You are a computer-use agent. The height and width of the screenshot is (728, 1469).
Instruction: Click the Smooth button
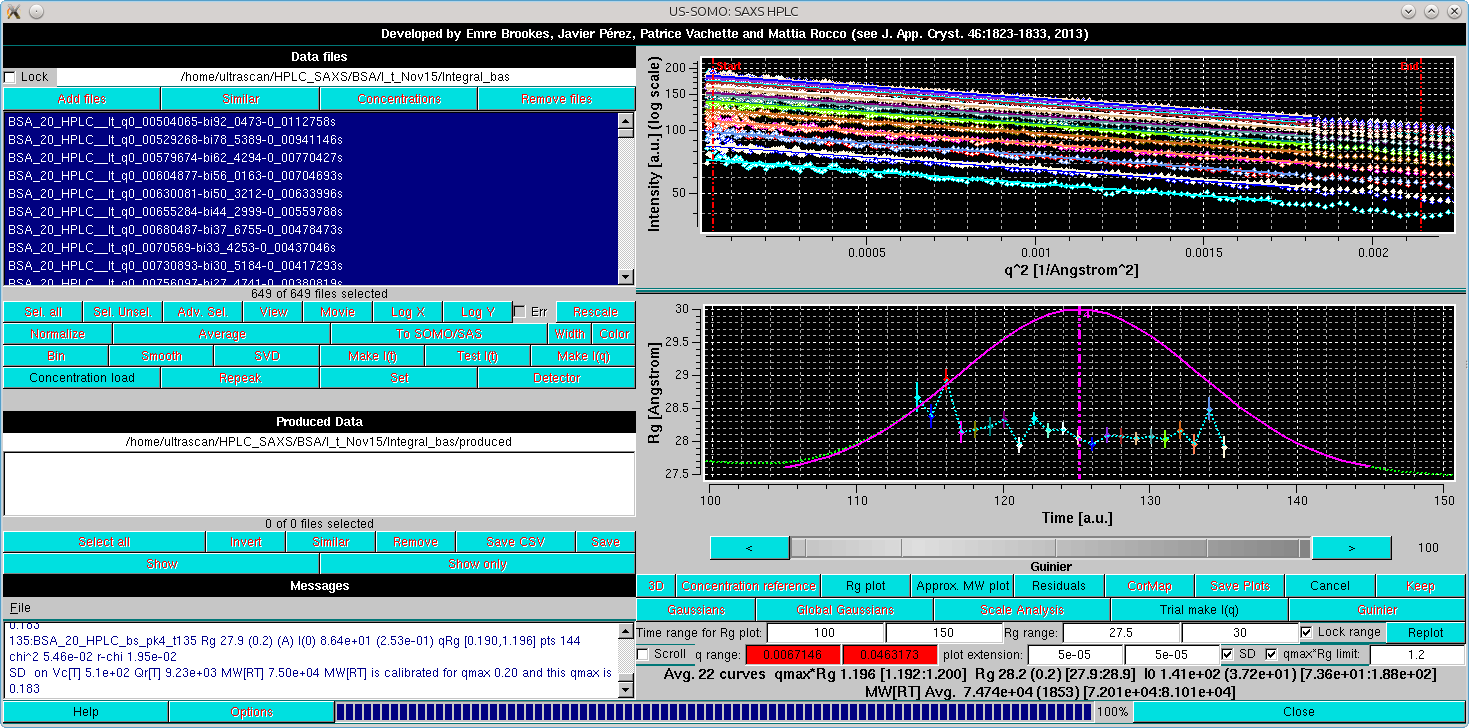pos(162,356)
